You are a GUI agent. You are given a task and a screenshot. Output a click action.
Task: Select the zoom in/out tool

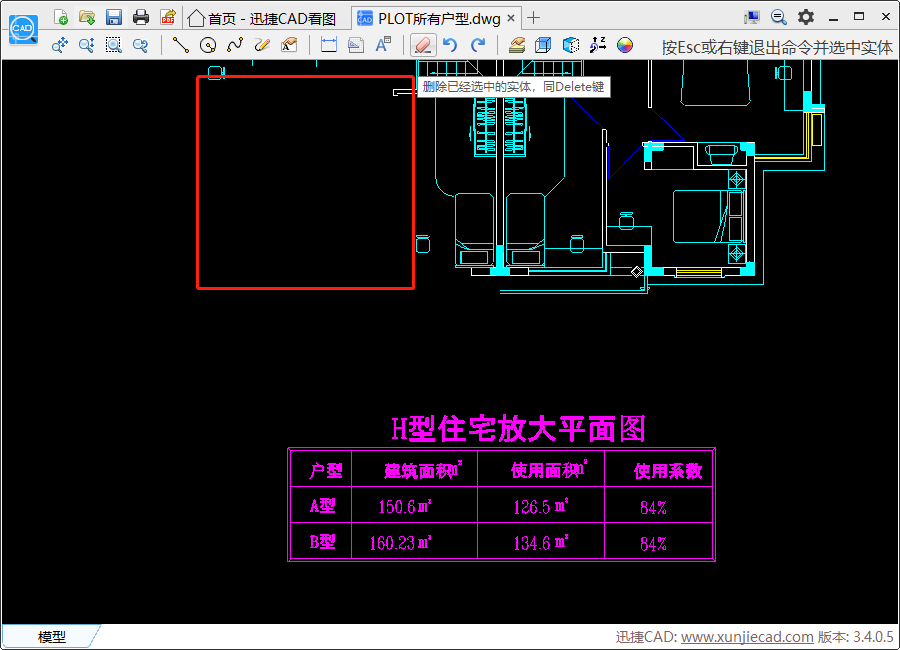87,45
